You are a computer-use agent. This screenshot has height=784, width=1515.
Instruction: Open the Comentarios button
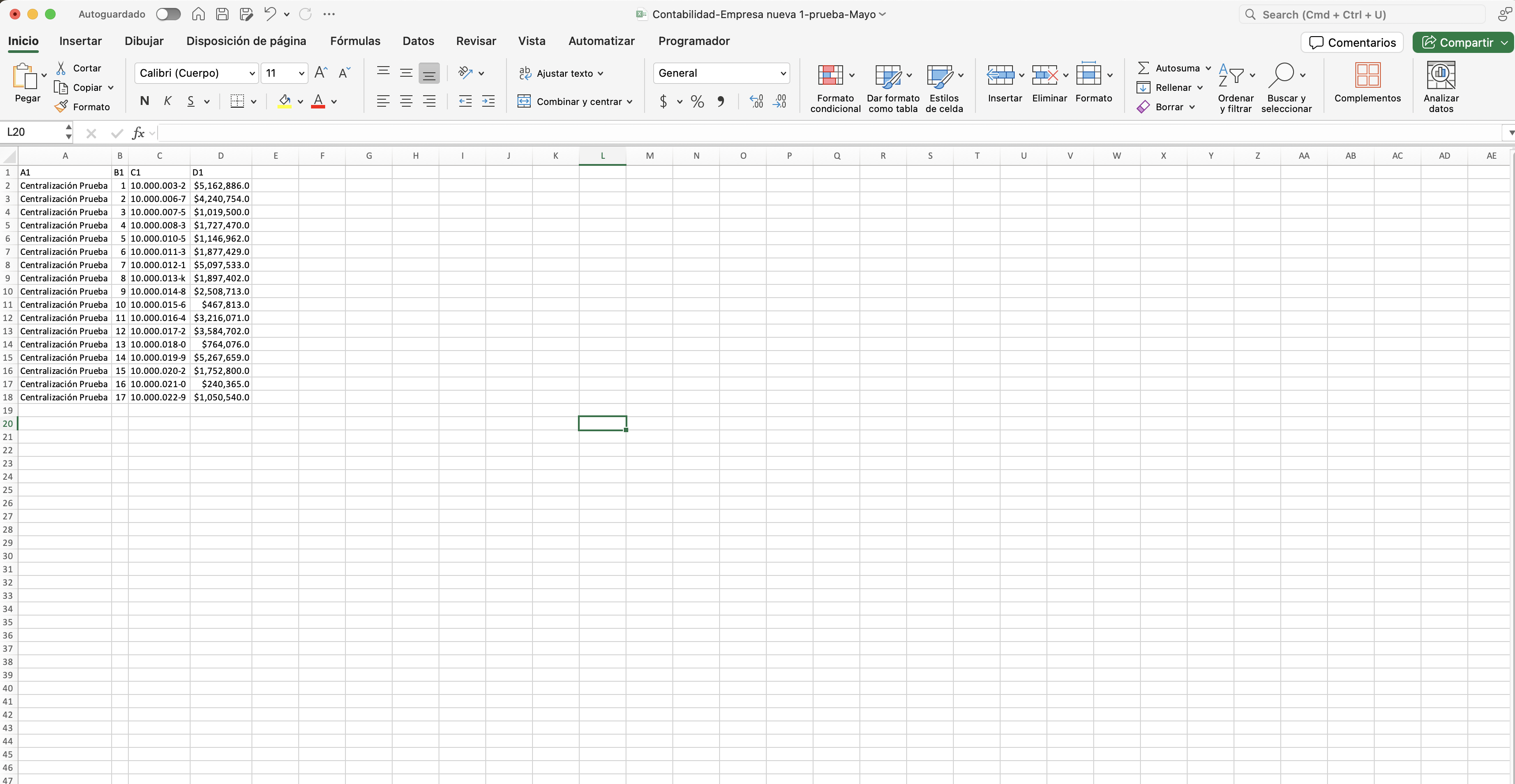coord(1352,42)
